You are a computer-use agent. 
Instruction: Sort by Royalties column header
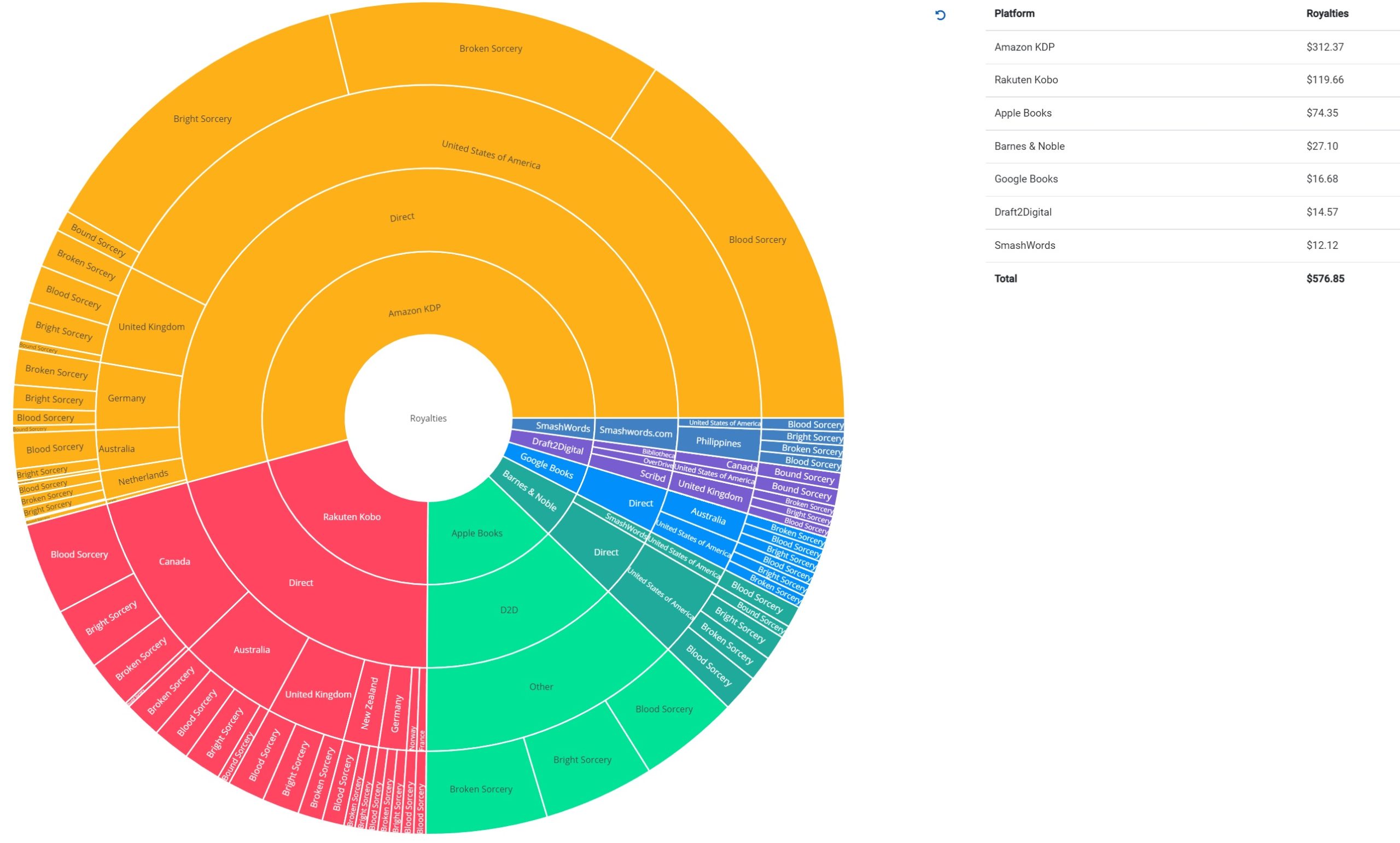point(1327,14)
